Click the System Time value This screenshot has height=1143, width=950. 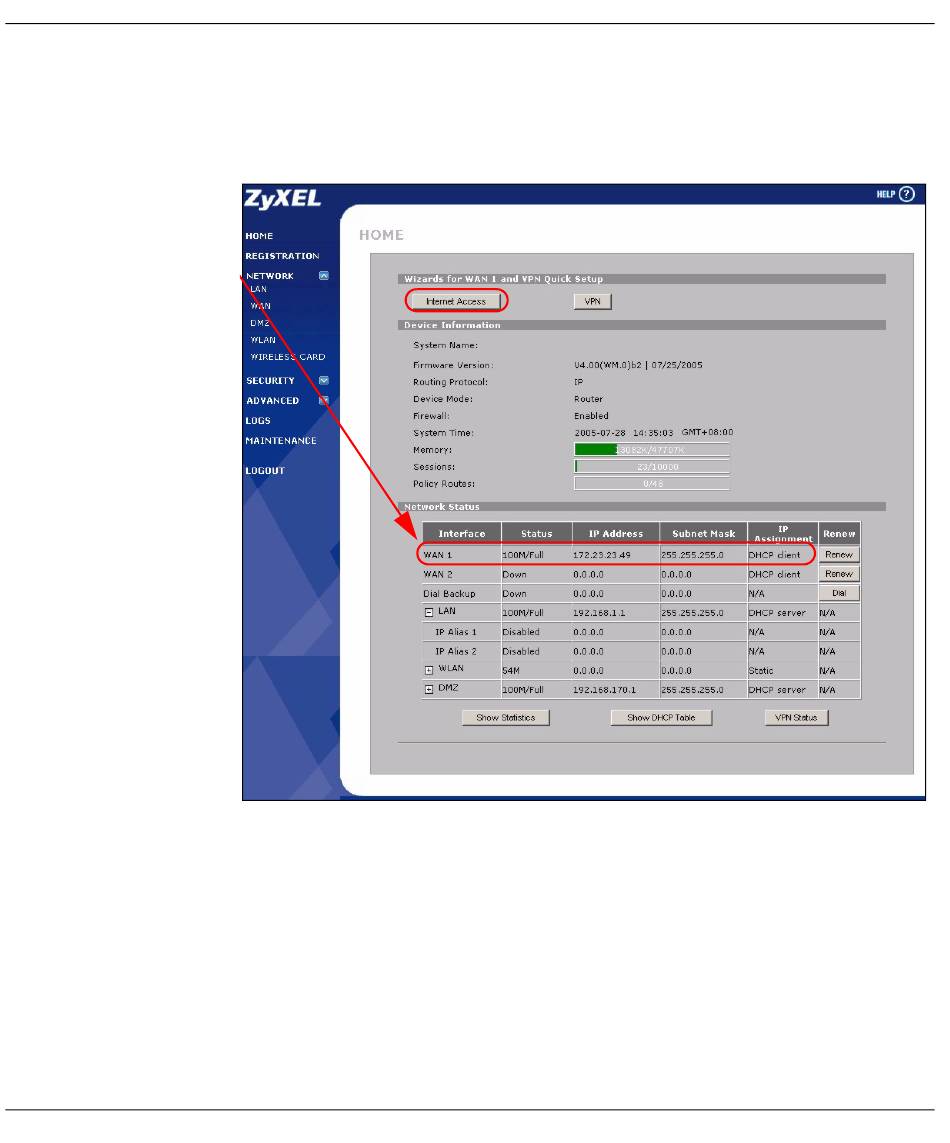[653, 432]
